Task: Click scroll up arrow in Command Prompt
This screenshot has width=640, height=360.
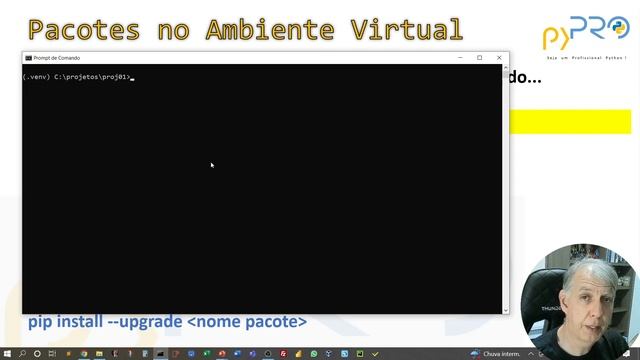Action: [x=506, y=68]
